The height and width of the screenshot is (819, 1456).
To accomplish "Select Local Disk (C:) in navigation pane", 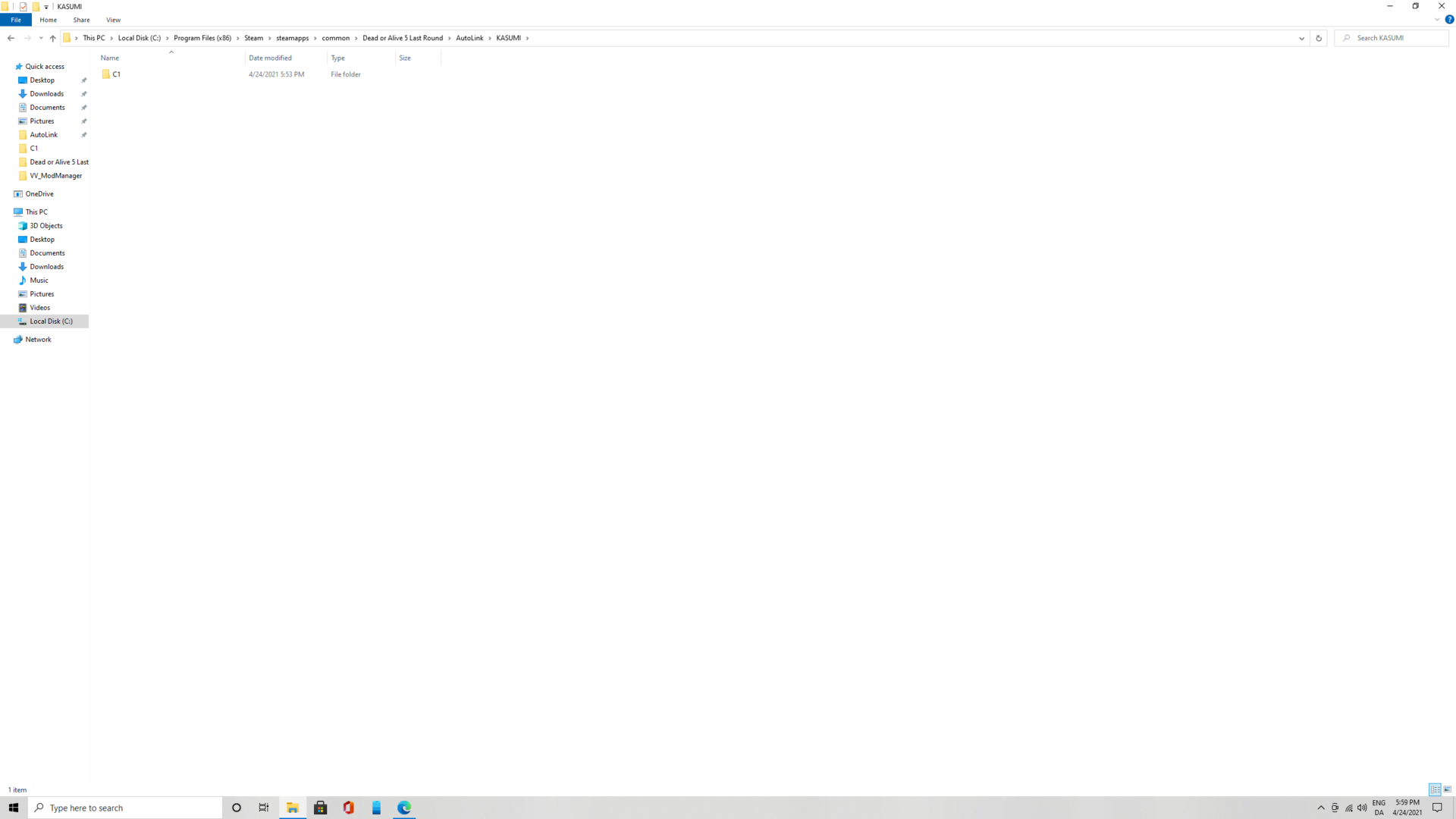I will (52, 322).
